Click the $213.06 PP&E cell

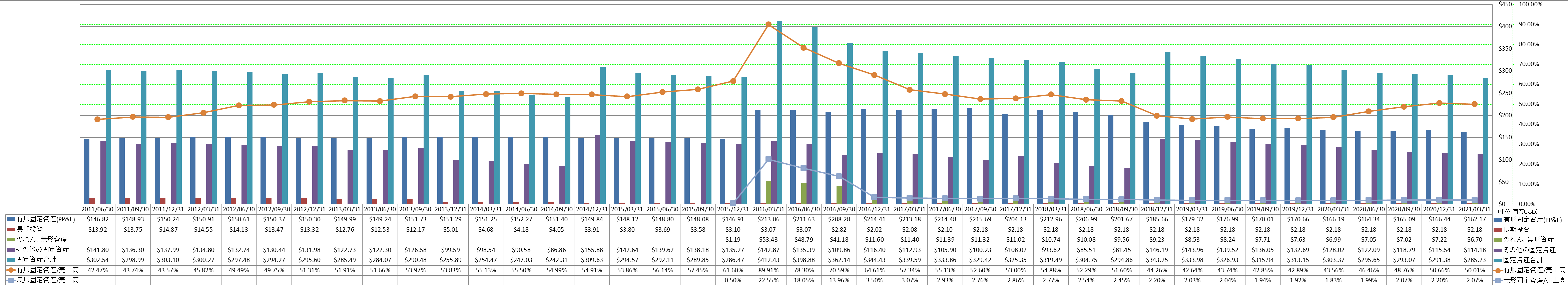point(768,220)
